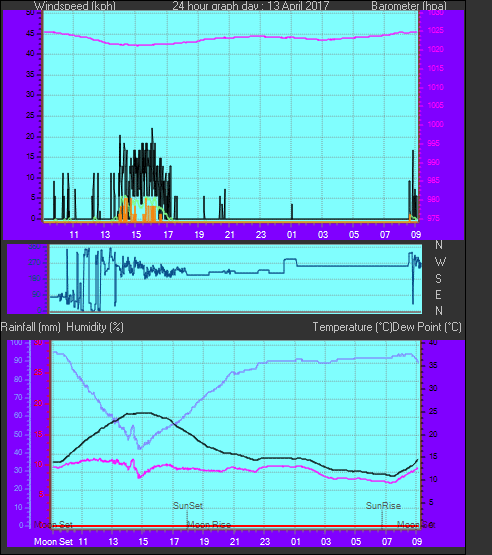This screenshot has height=555, width=492.
Task: Click the W wind direction letter
Action: (x=440, y=262)
